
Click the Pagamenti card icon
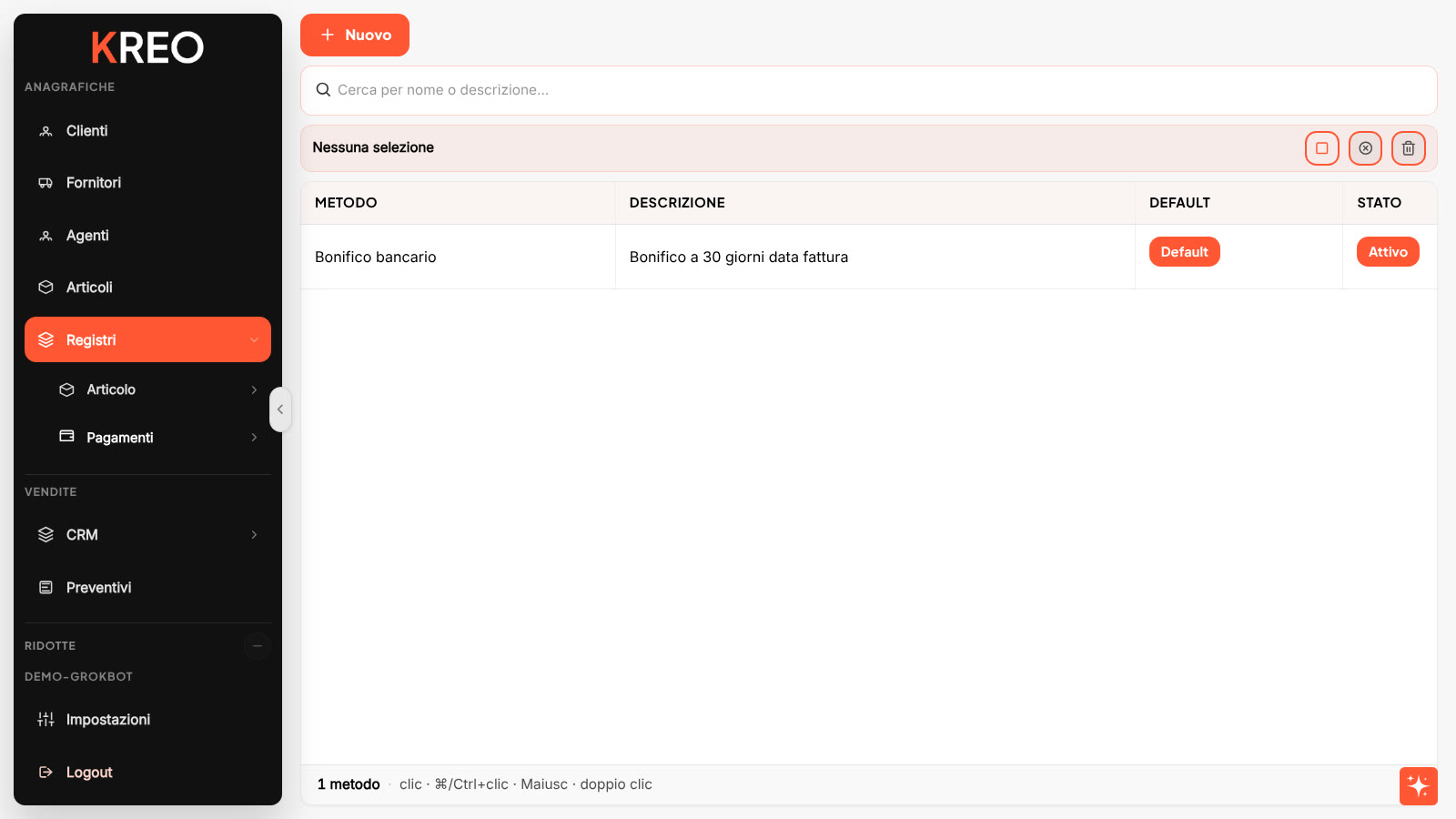[66, 437]
